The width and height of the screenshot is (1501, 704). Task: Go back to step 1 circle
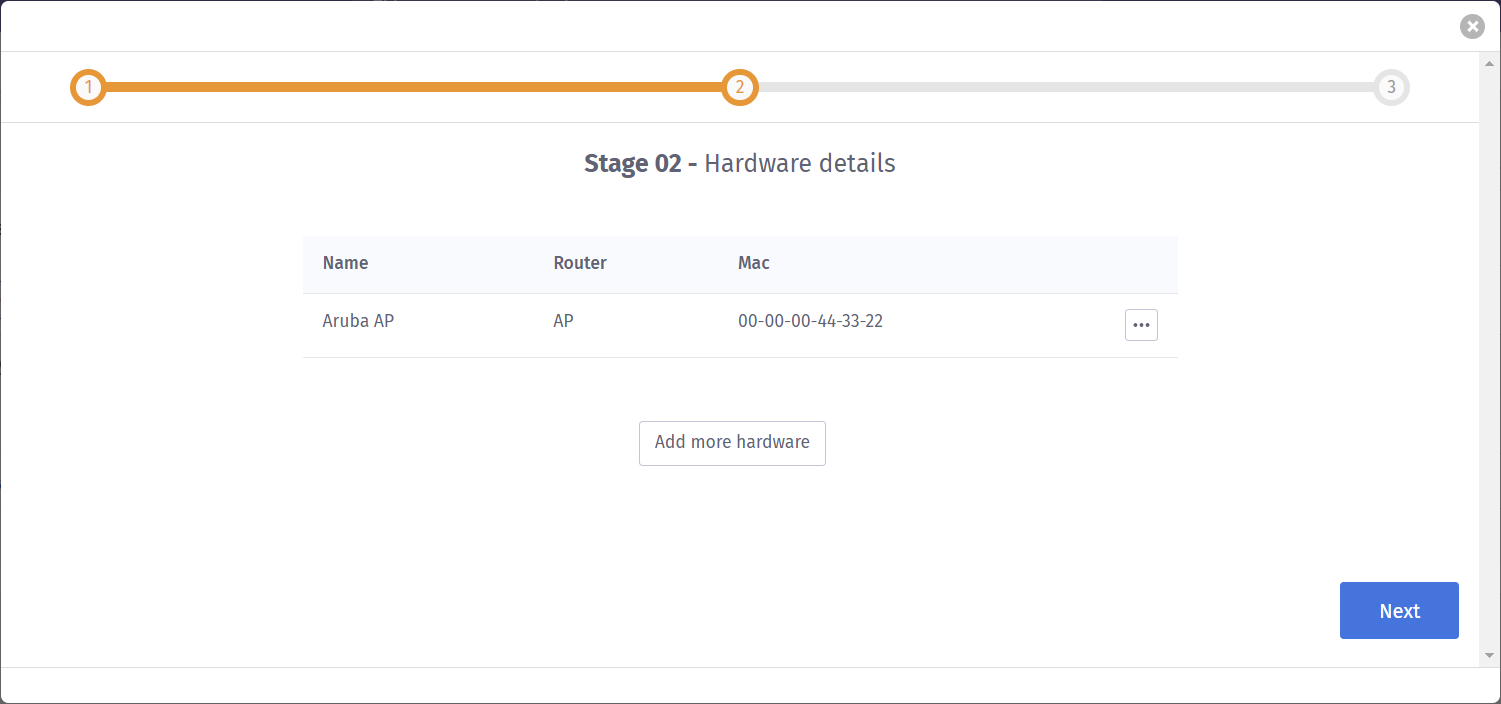(88, 88)
